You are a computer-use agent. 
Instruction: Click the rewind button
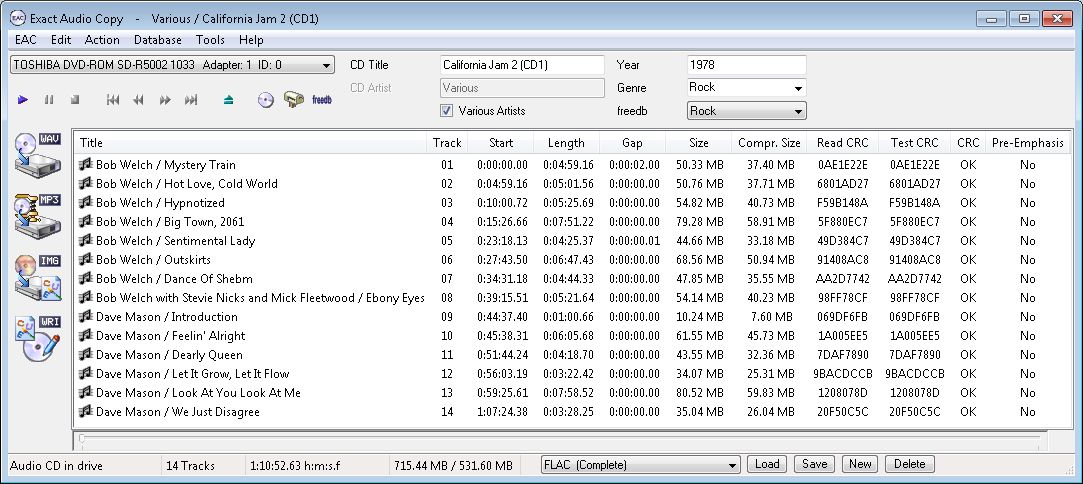tap(138, 100)
